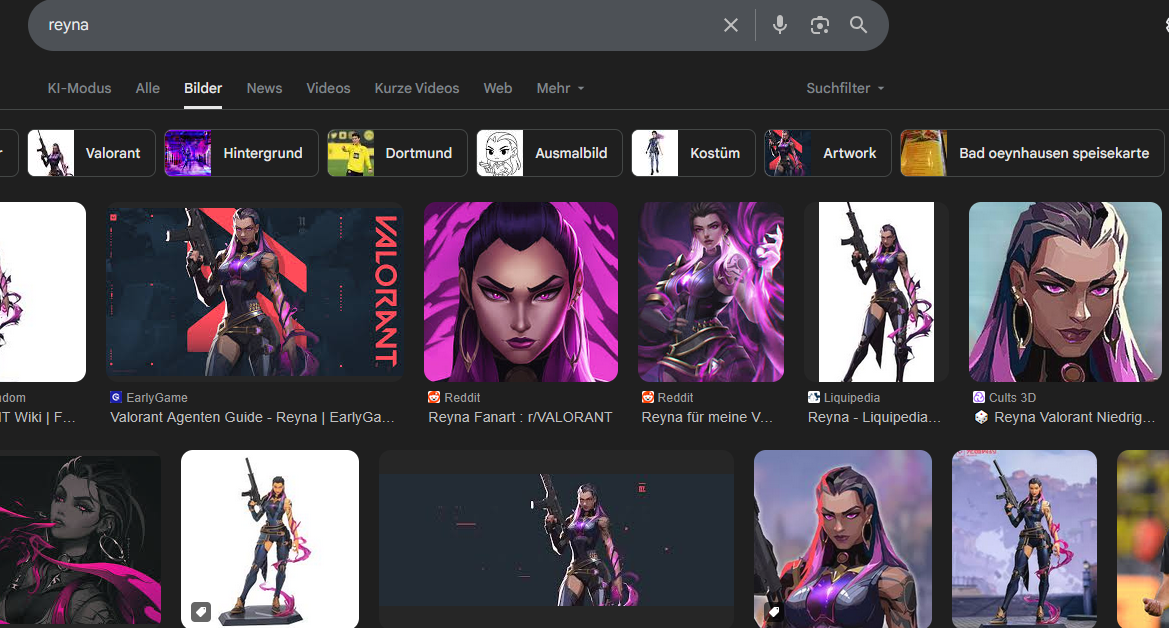Open the Reyna figurine thumbnail on white background
Image resolution: width=1169 pixels, height=628 pixels.
pos(269,537)
